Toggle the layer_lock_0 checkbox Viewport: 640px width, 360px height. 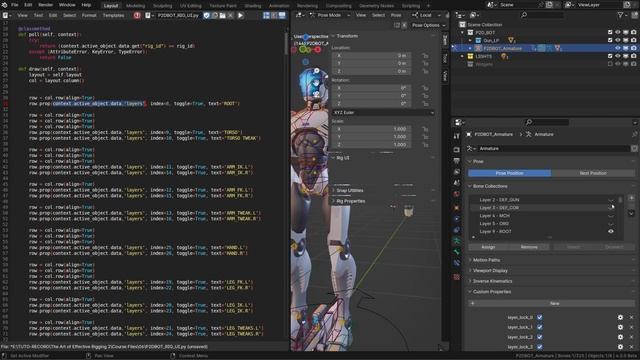click(x=540, y=317)
